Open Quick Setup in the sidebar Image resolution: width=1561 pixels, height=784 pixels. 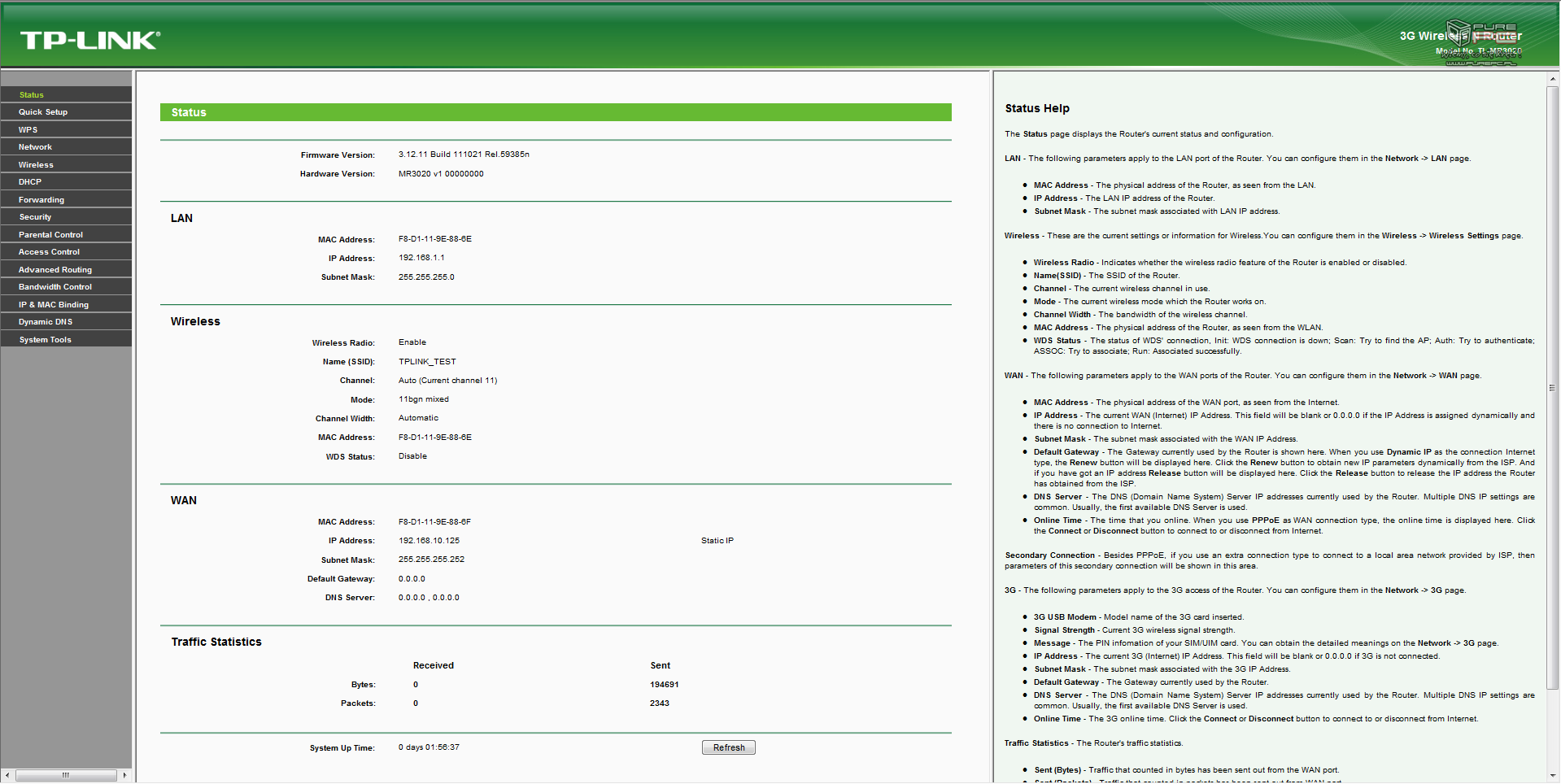[43, 112]
